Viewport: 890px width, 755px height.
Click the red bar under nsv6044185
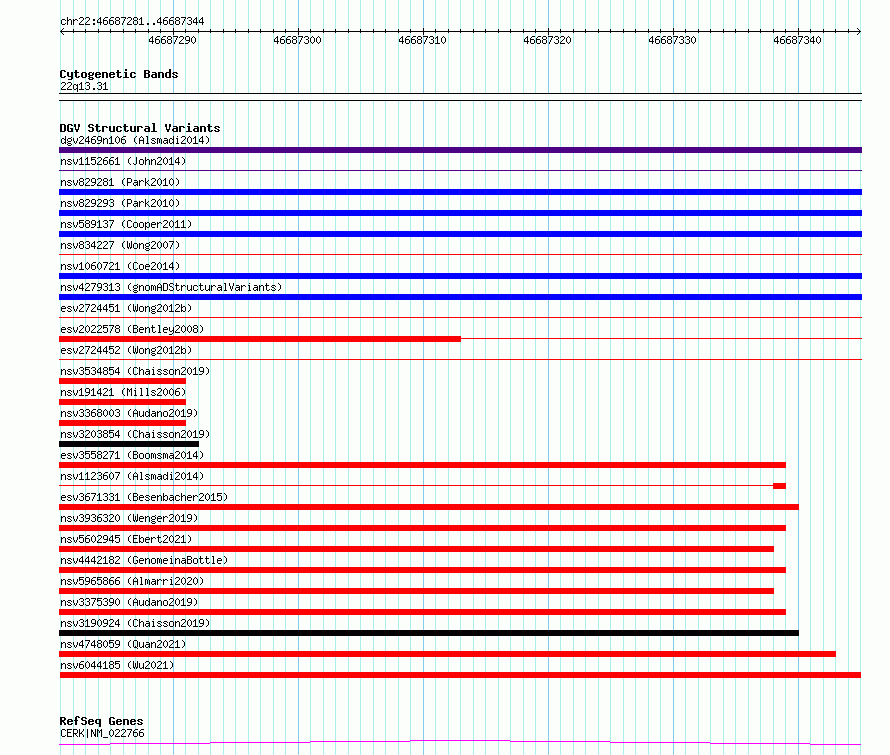click(x=460, y=675)
